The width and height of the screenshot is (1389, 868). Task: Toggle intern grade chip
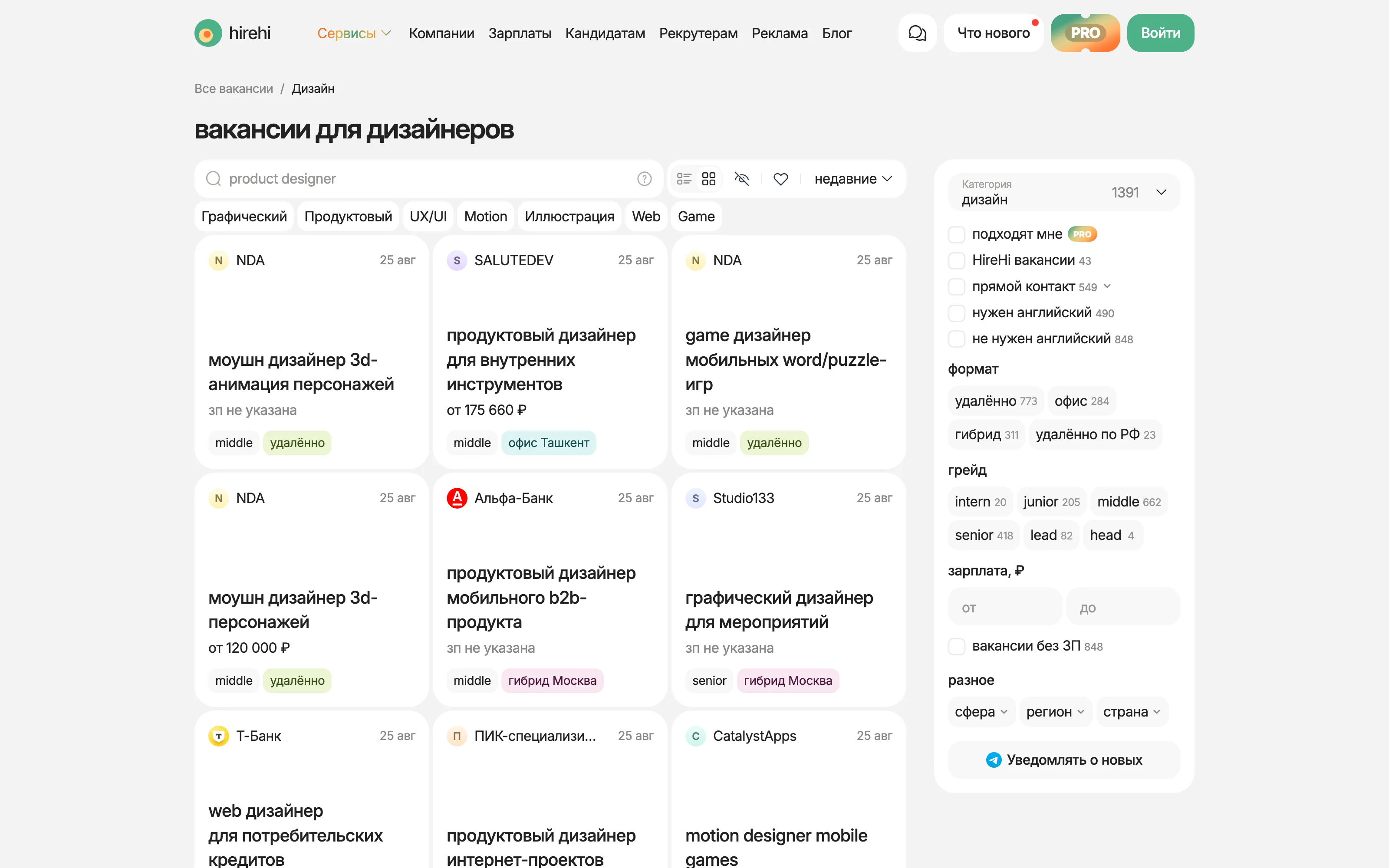980,501
